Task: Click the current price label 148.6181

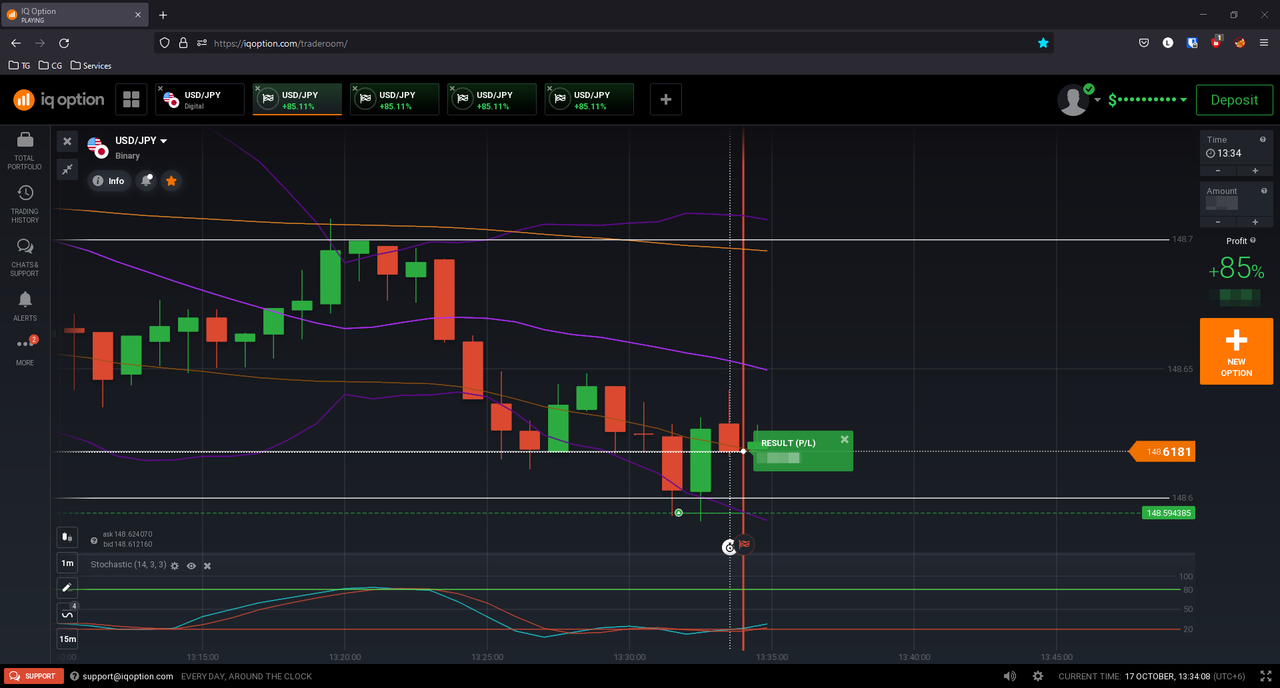Action: [1162, 452]
